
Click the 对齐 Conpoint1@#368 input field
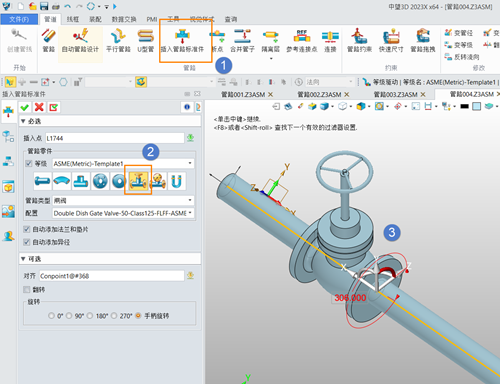(112, 276)
